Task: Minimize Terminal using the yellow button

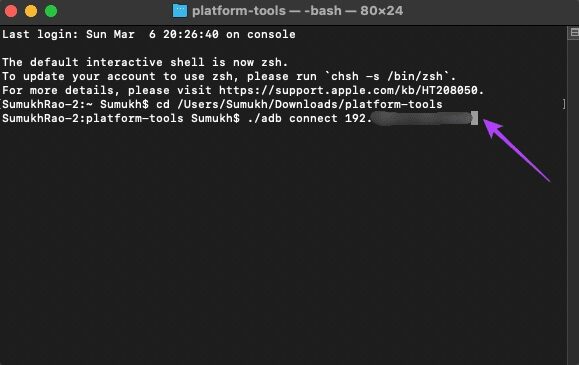Action: click(31, 11)
